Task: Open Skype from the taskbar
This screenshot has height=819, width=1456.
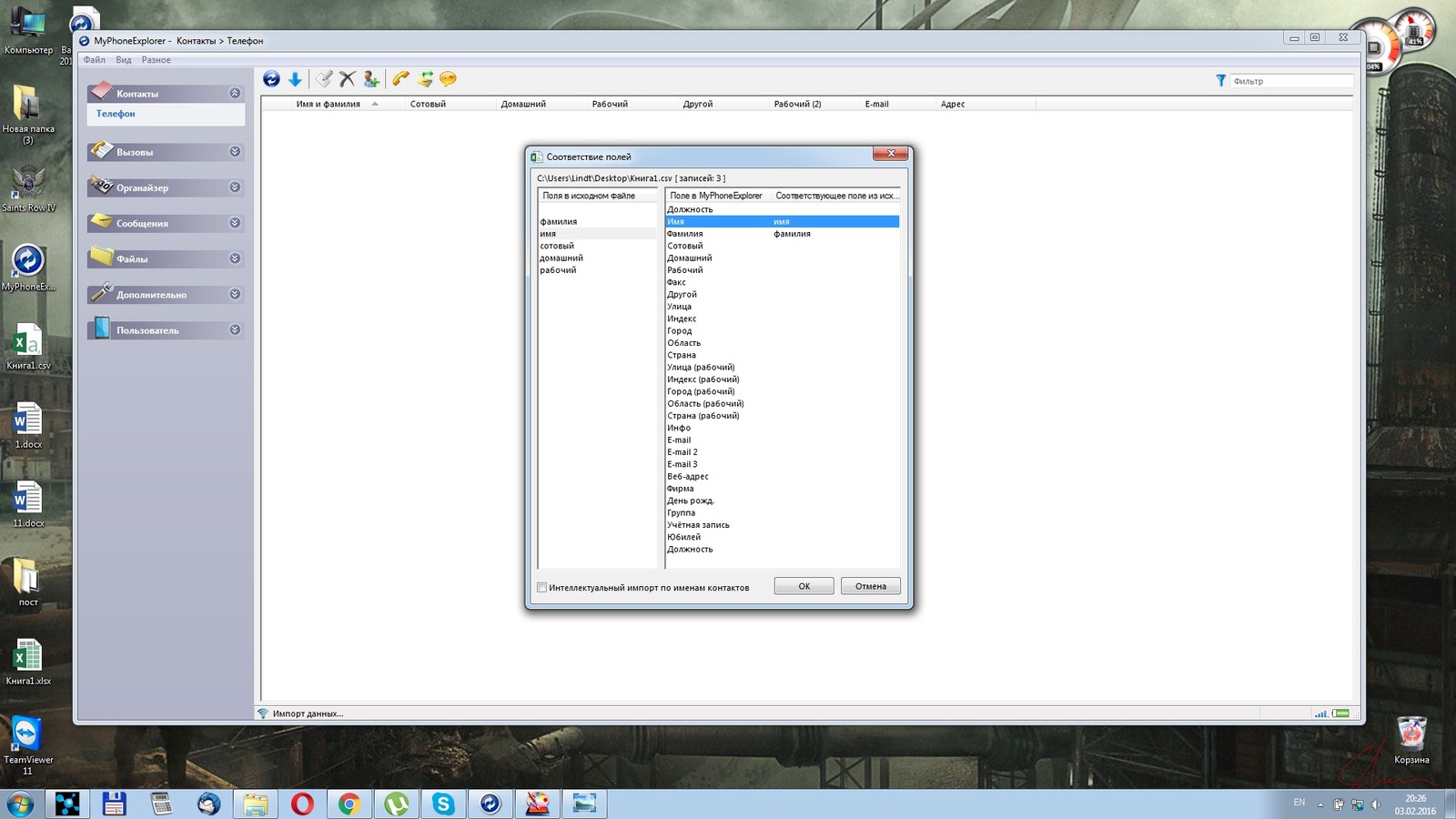Action: [443, 804]
